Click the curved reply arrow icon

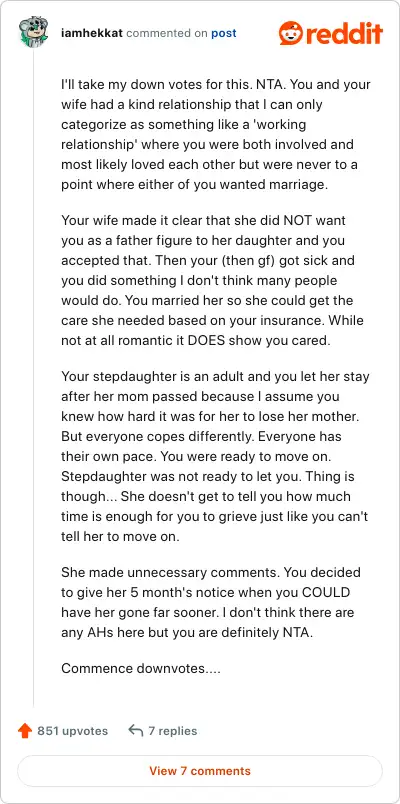pos(135,731)
